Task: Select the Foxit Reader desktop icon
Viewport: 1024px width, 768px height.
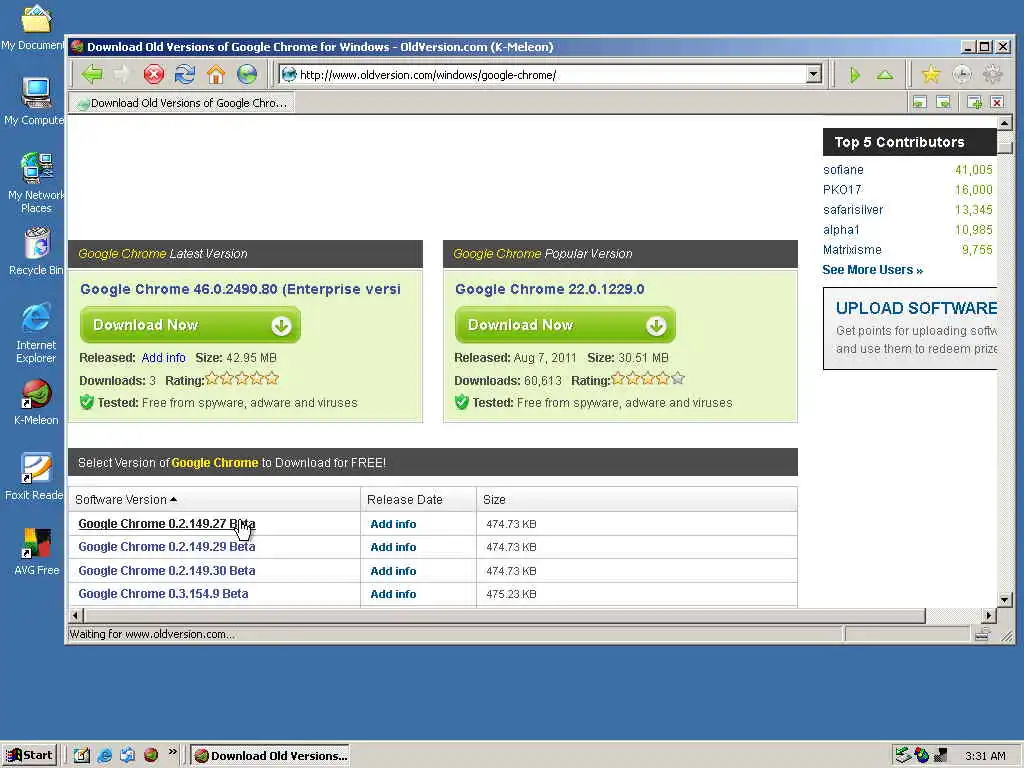Action: pyautogui.click(x=35, y=476)
